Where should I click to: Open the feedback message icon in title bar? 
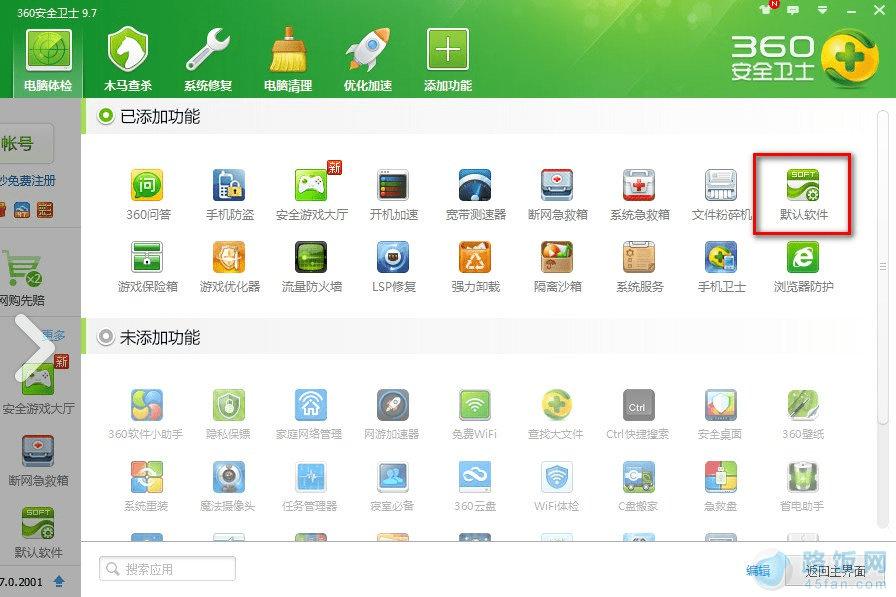click(x=793, y=10)
